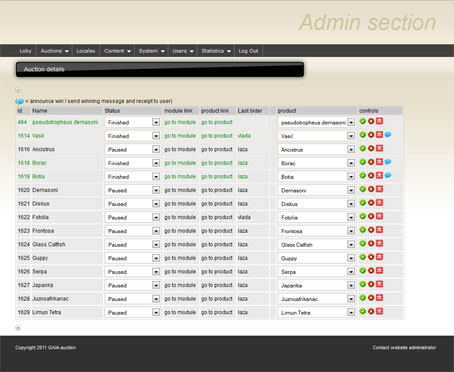Screen dimensions: 454x372
Task: Click green checkmark icon for Limun Tetra row
Action: 363,311
